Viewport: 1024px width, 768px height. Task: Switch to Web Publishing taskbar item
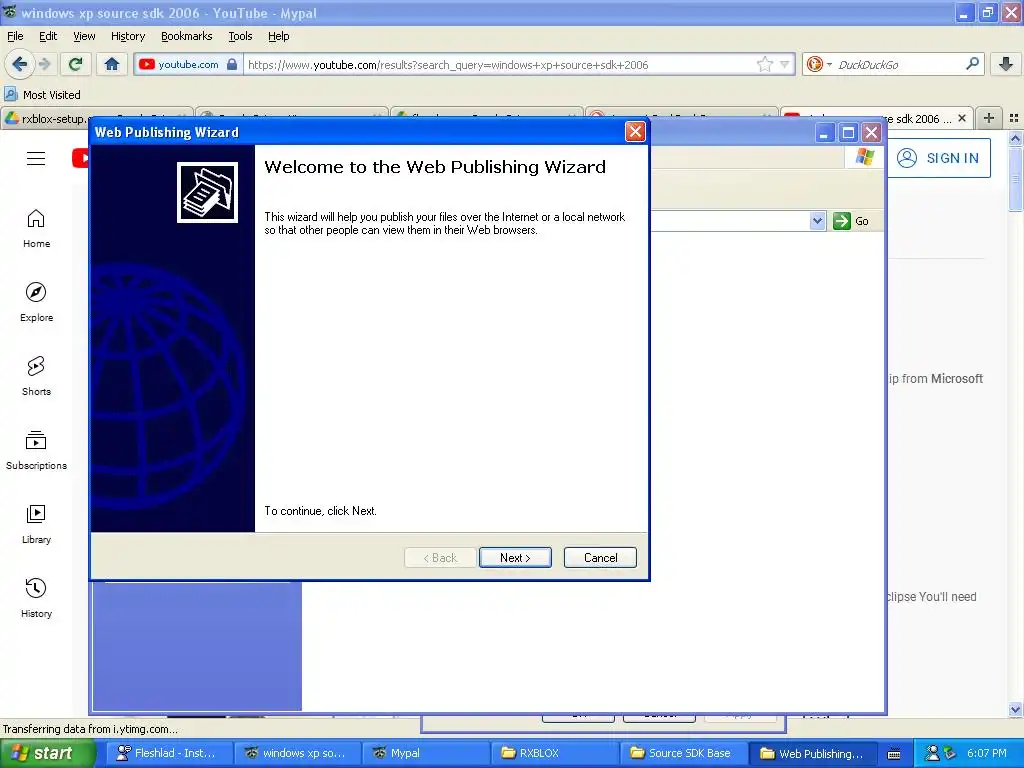[813, 753]
